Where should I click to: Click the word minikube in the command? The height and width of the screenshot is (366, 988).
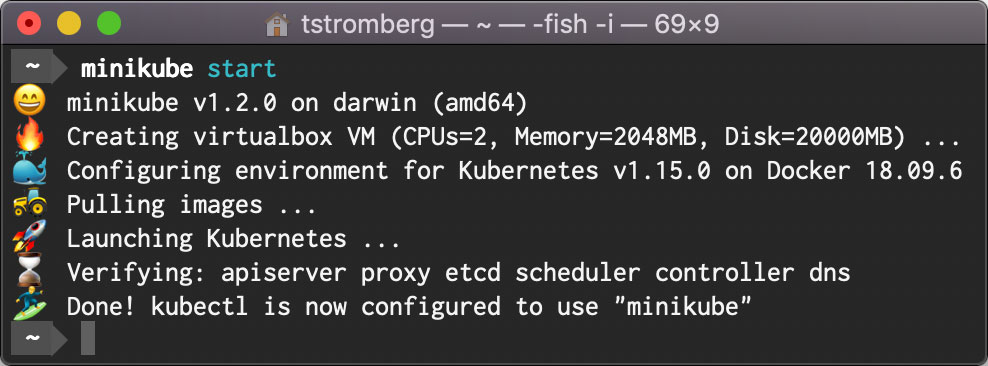tap(137, 69)
